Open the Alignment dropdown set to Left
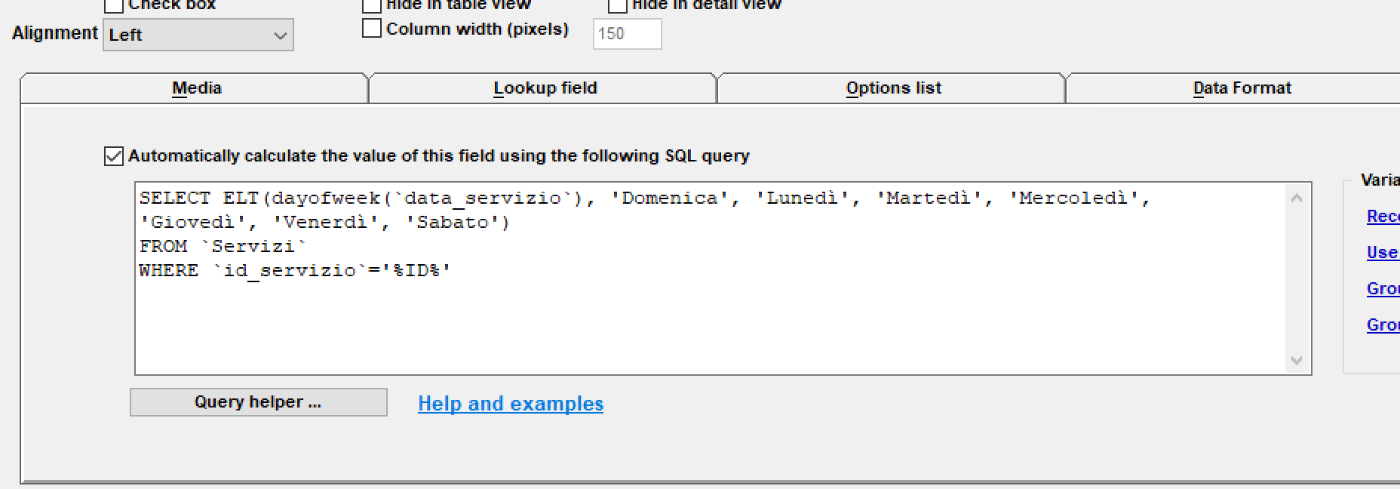1400x489 pixels. point(198,35)
